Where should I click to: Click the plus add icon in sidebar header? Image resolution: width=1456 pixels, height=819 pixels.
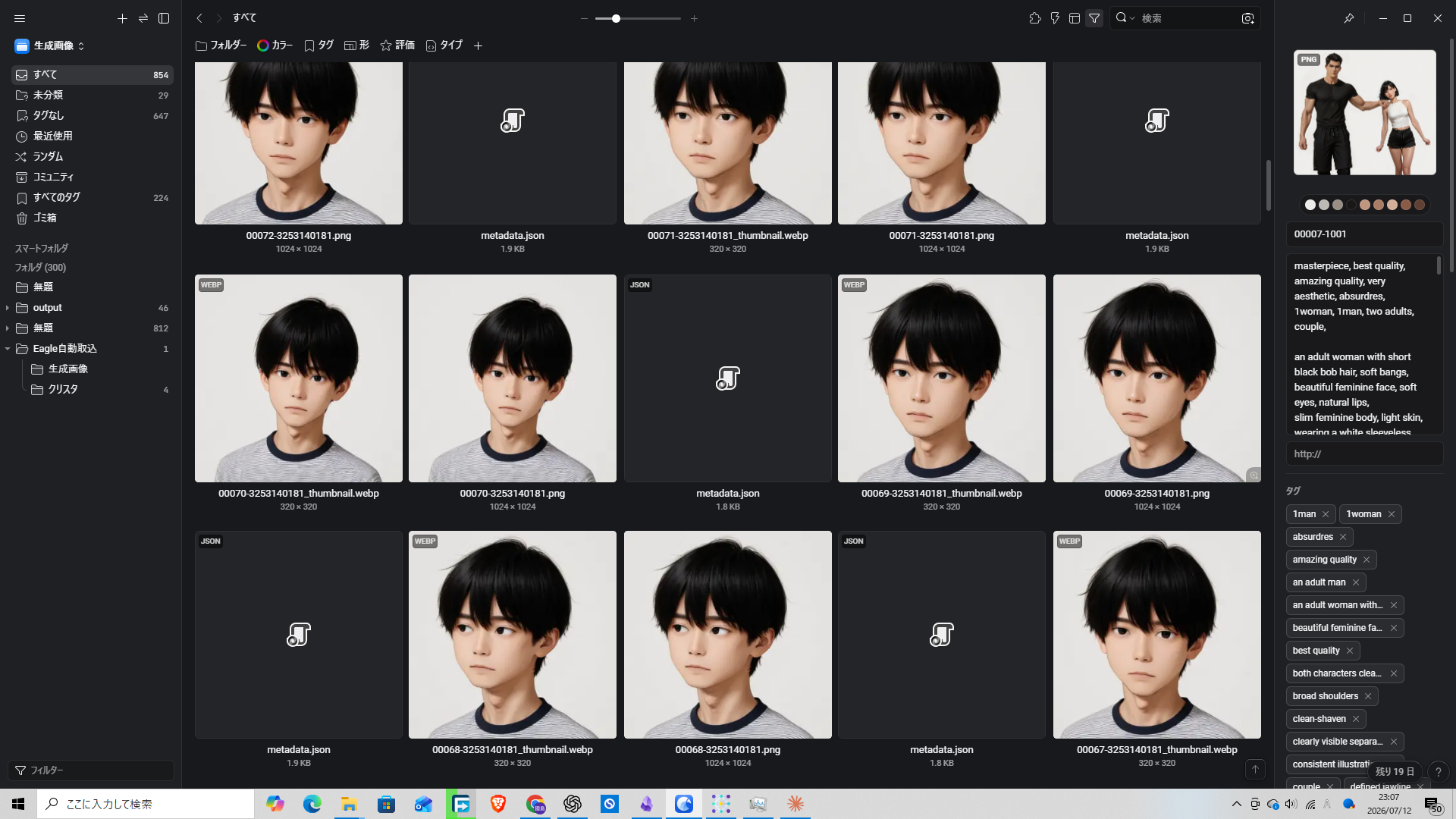pyautogui.click(x=122, y=18)
